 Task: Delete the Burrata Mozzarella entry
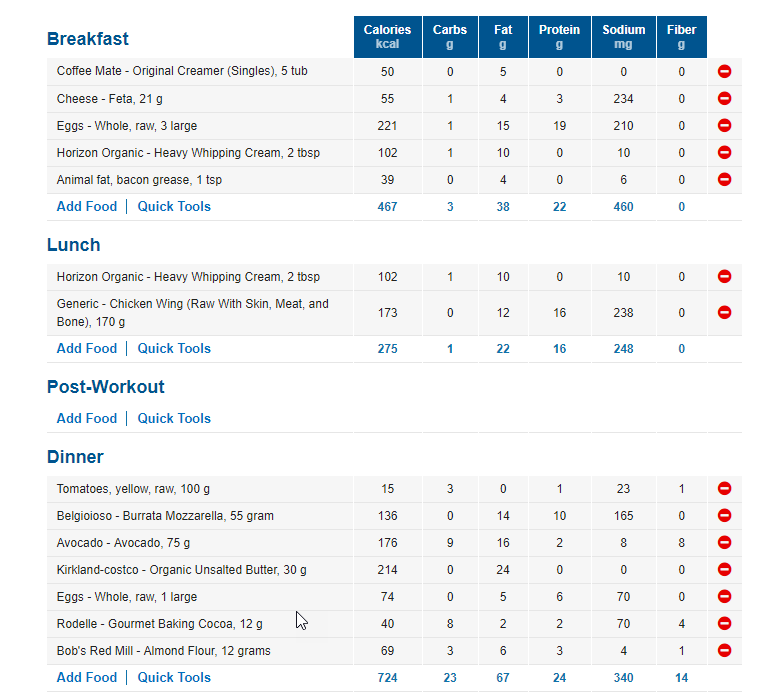point(725,516)
